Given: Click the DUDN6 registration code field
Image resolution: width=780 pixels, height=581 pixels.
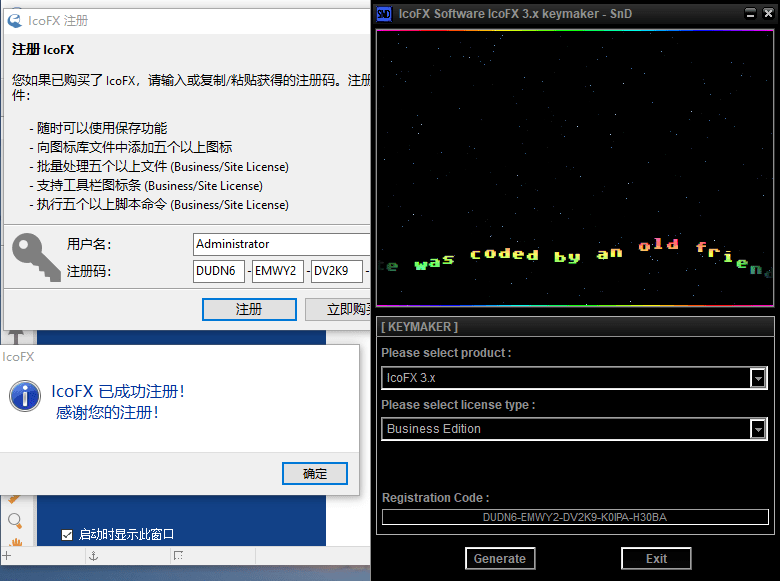Looking at the screenshot, I should coord(219,271).
